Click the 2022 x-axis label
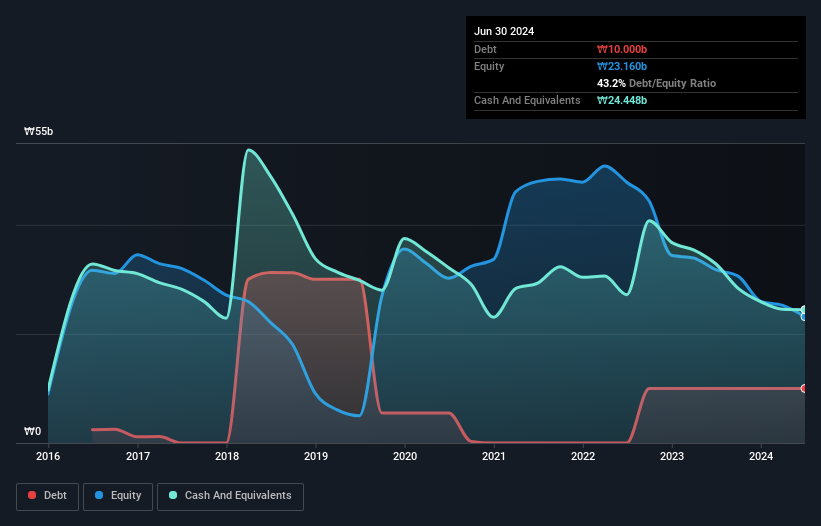Image resolution: width=821 pixels, height=526 pixels. [x=583, y=456]
